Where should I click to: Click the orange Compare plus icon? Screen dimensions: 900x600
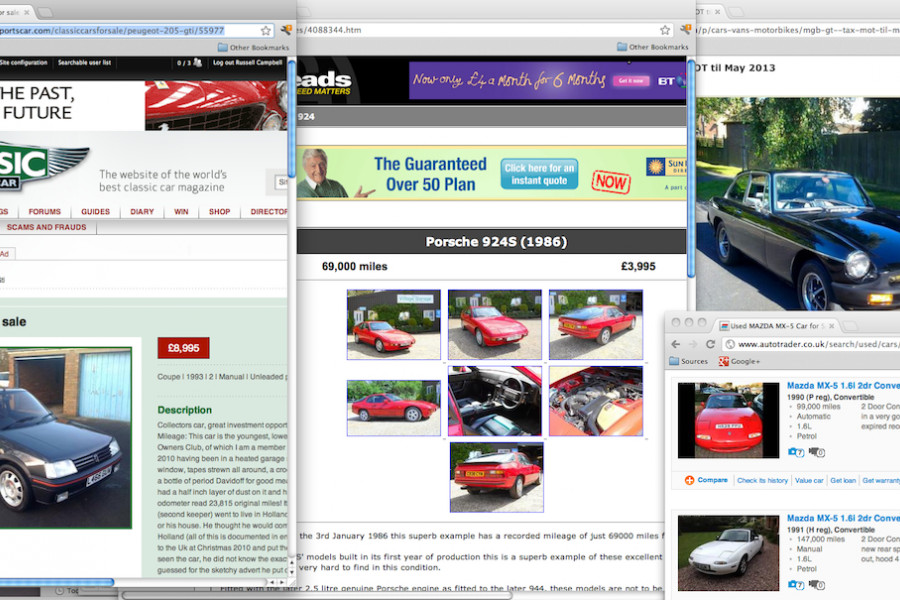(689, 480)
